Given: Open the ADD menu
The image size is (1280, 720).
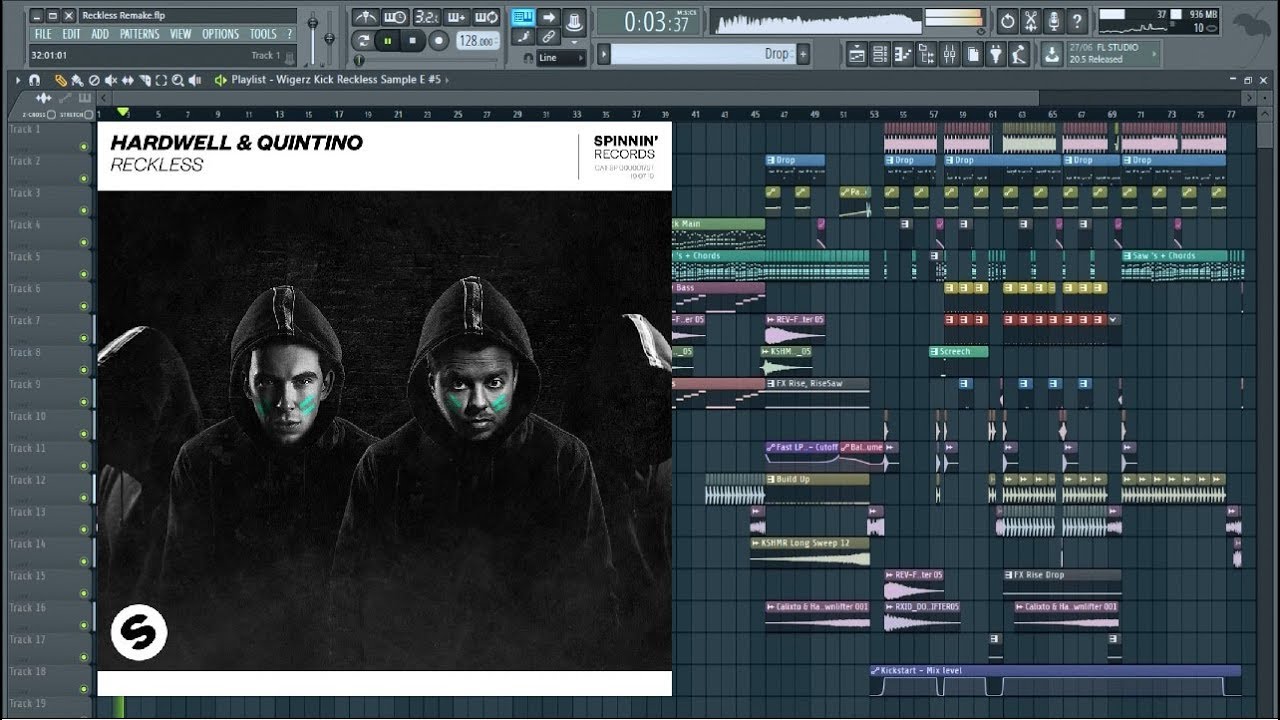Looking at the screenshot, I should tap(100, 34).
